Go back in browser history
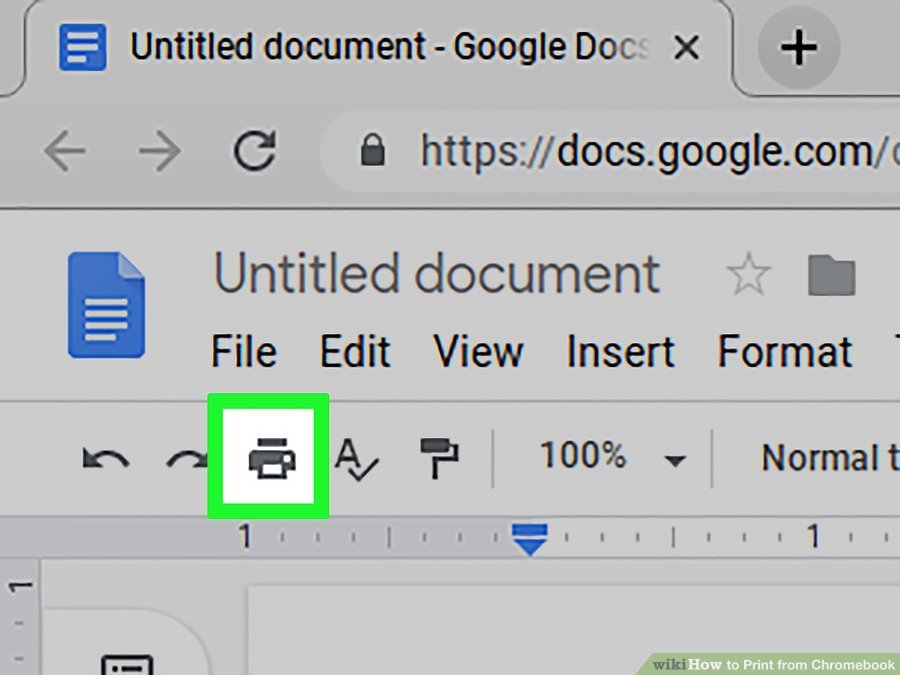 (65, 151)
